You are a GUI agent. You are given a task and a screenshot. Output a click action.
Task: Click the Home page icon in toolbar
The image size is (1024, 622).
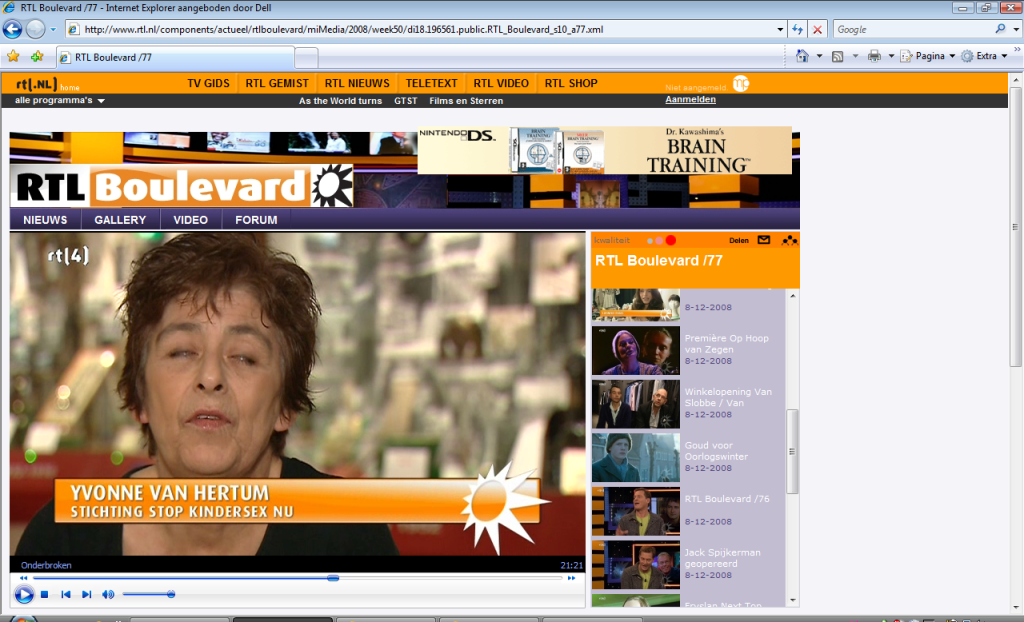coord(802,56)
